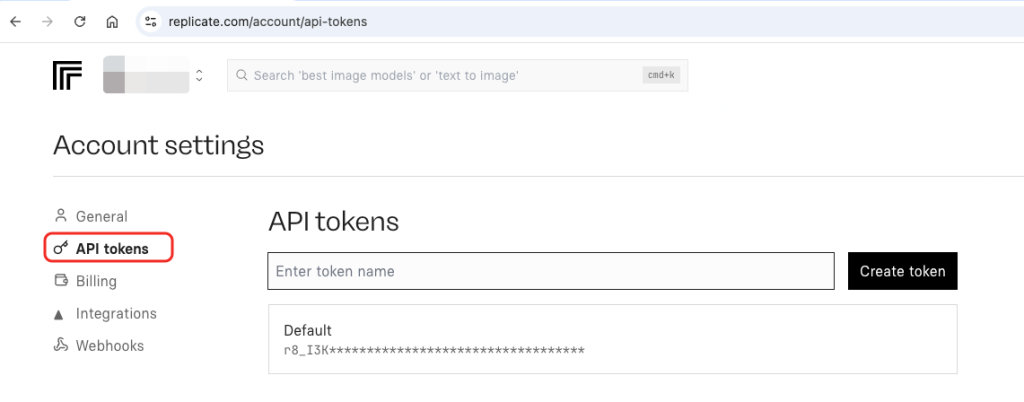Click the browser forward arrow

[47, 21]
